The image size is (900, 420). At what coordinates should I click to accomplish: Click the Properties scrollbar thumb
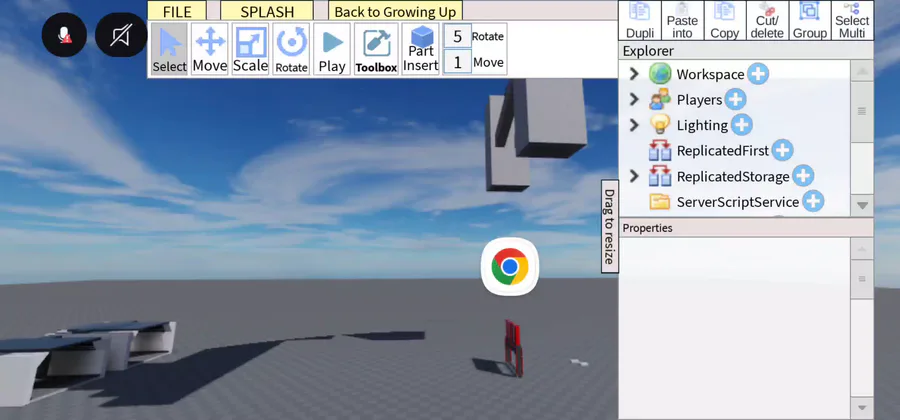pyautogui.click(x=862, y=279)
